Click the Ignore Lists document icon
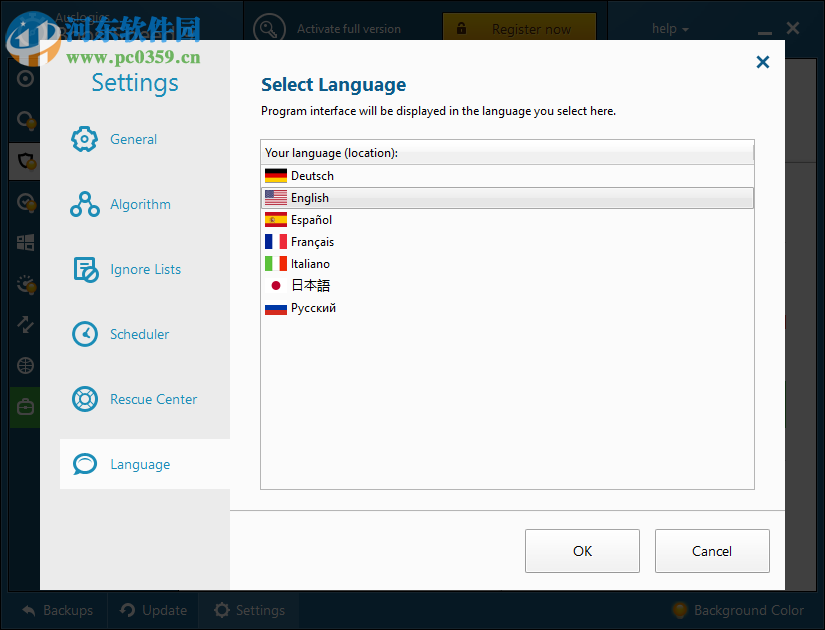The image size is (825, 630). click(85, 269)
